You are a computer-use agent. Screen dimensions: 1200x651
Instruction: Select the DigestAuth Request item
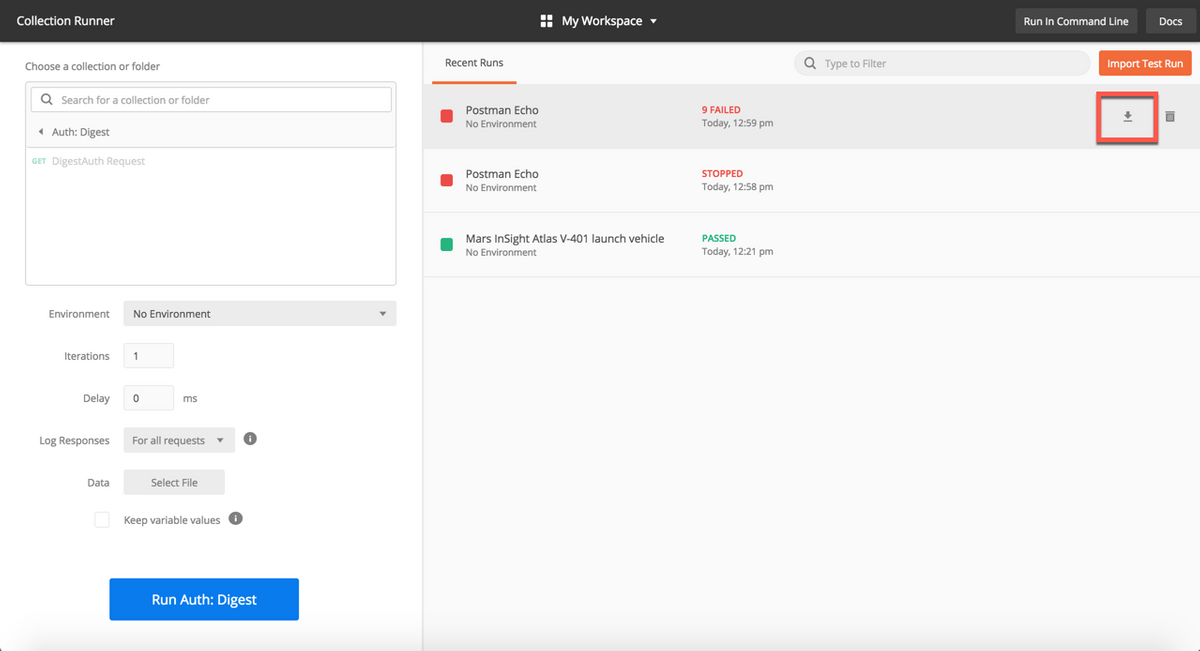pos(98,161)
